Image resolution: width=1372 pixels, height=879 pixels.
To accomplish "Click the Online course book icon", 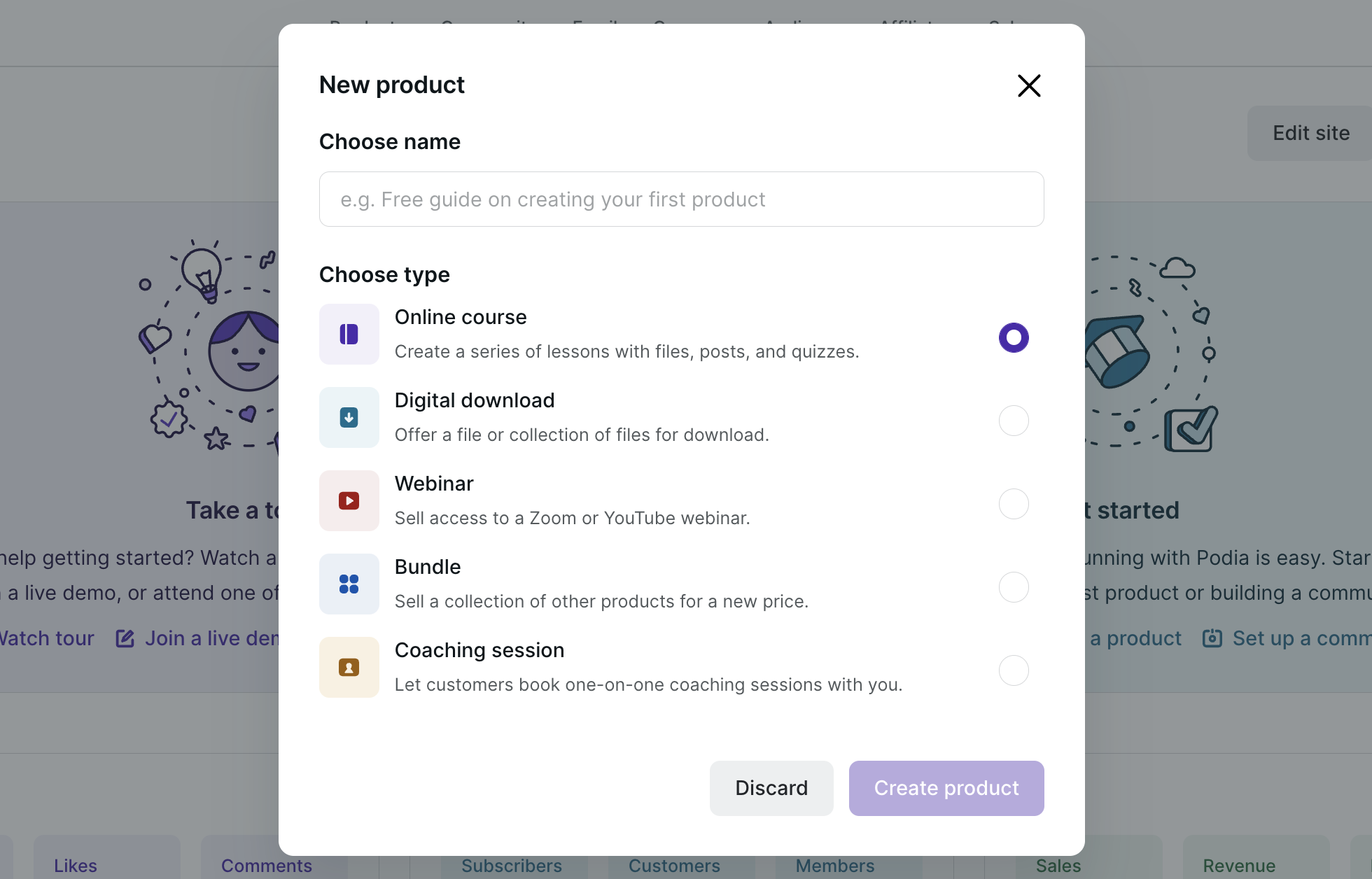I will click(349, 335).
